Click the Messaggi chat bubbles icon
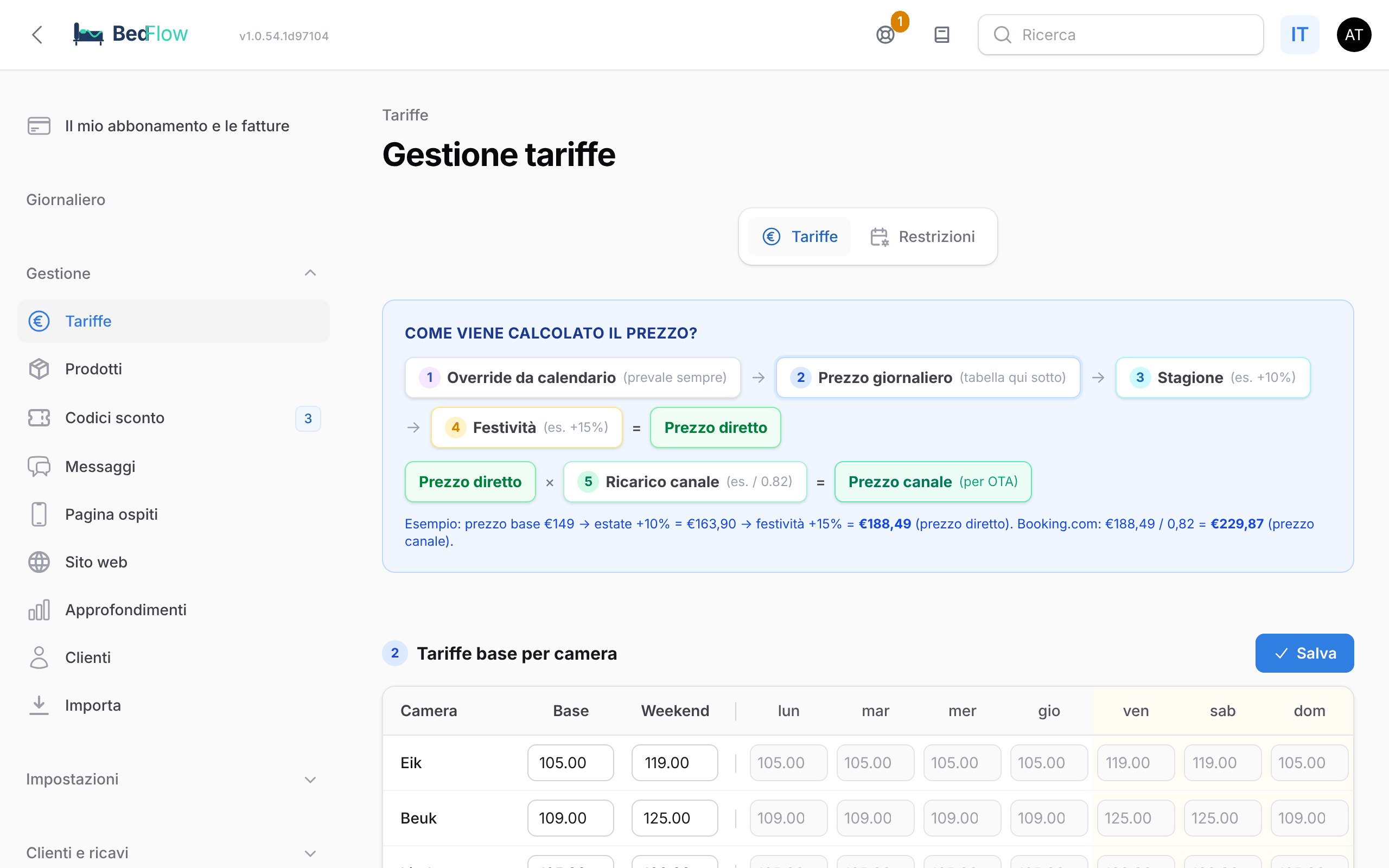 39,467
